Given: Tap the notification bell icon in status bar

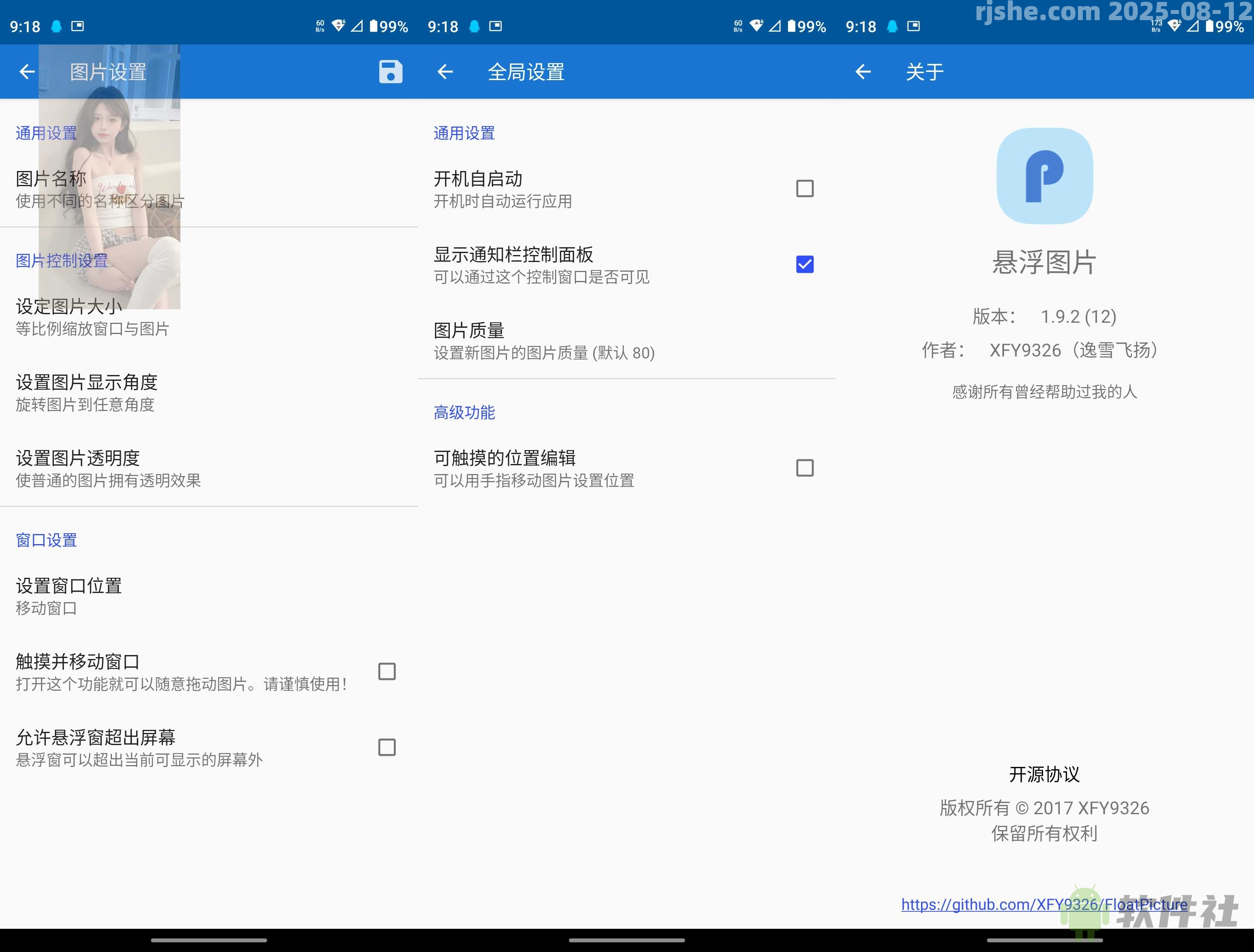Looking at the screenshot, I should [x=56, y=26].
